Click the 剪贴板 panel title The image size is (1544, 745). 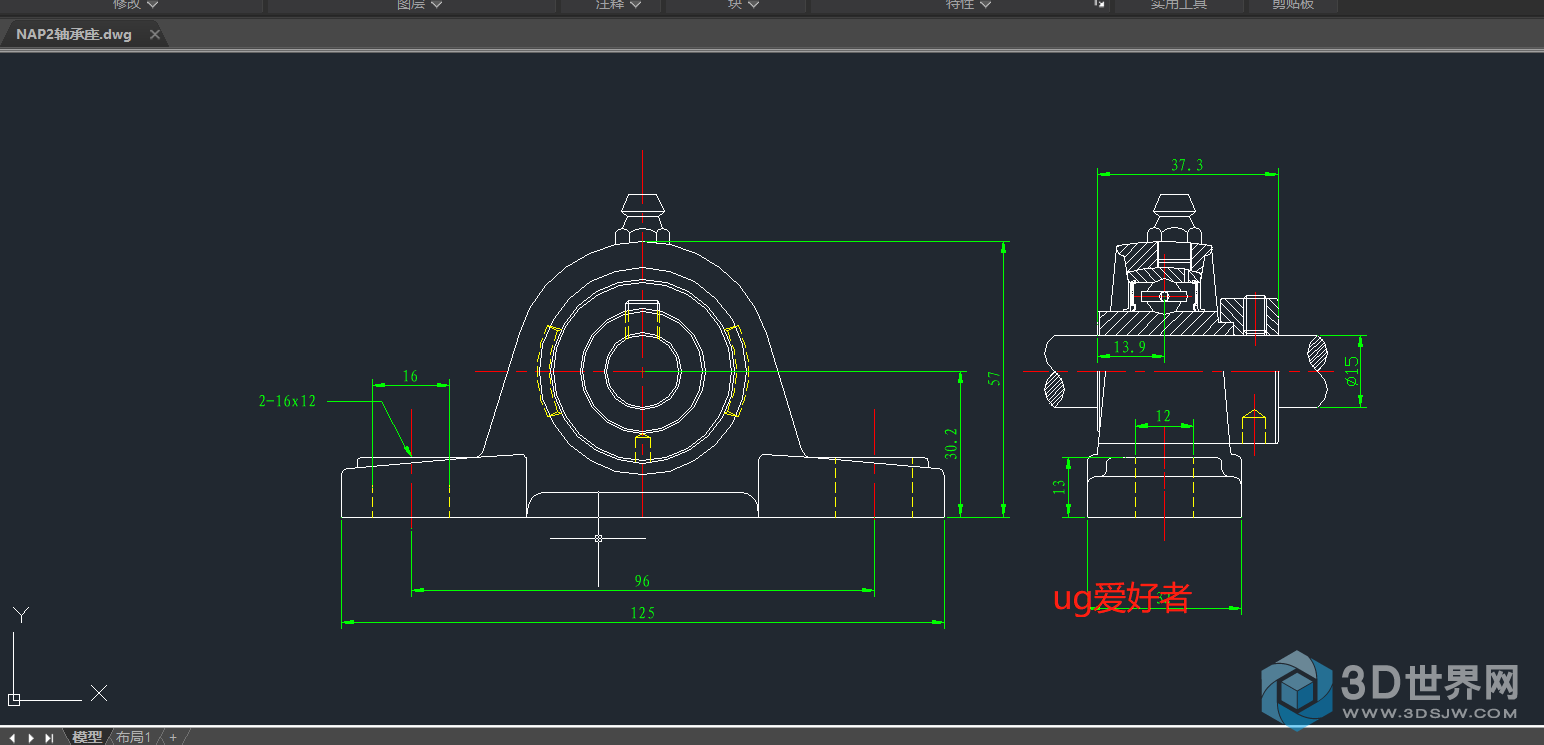(x=1292, y=5)
